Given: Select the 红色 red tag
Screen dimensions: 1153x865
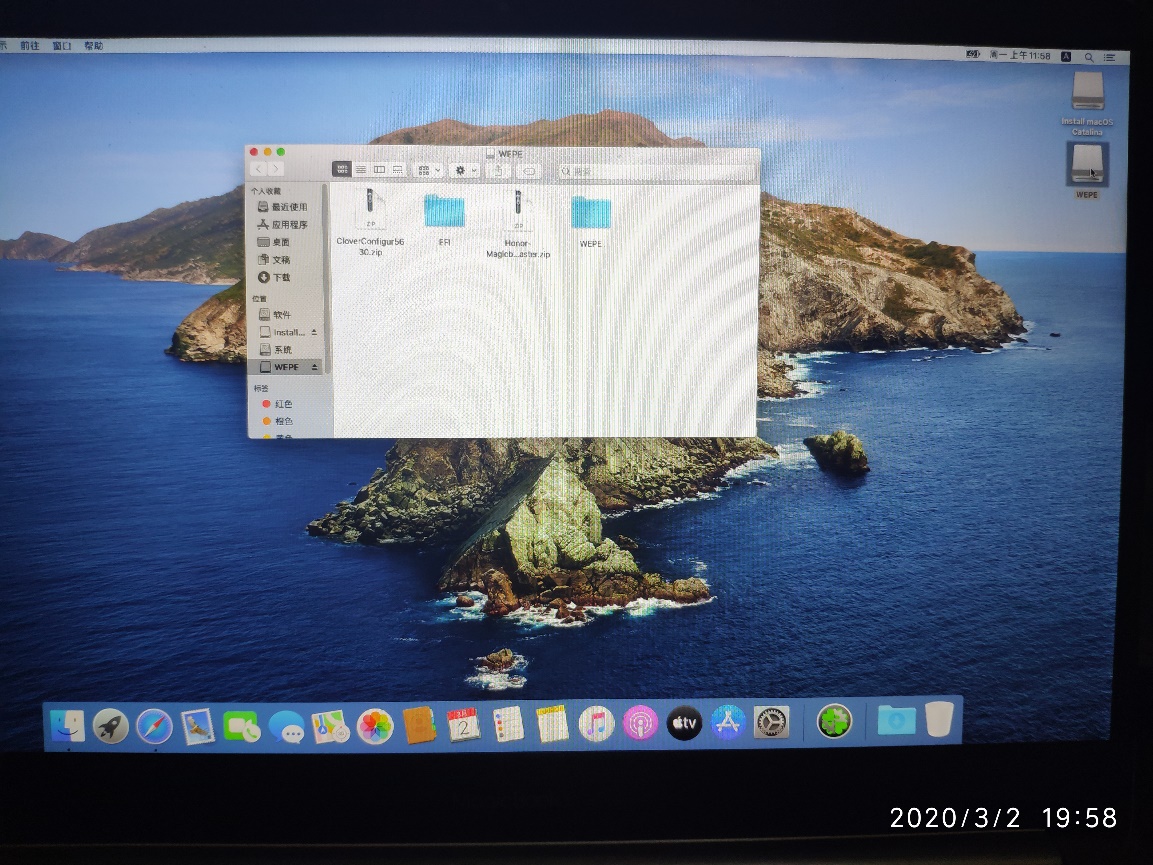Looking at the screenshot, I should pyautogui.click(x=278, y=404).
